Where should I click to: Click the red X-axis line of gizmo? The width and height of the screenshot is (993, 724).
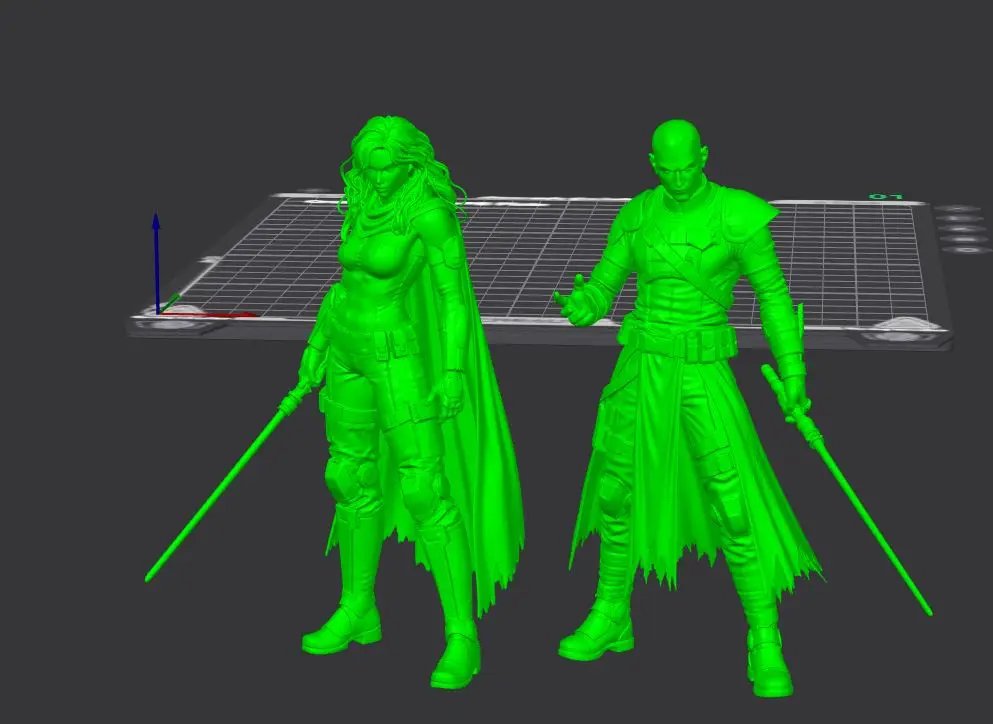click(209, 314)
